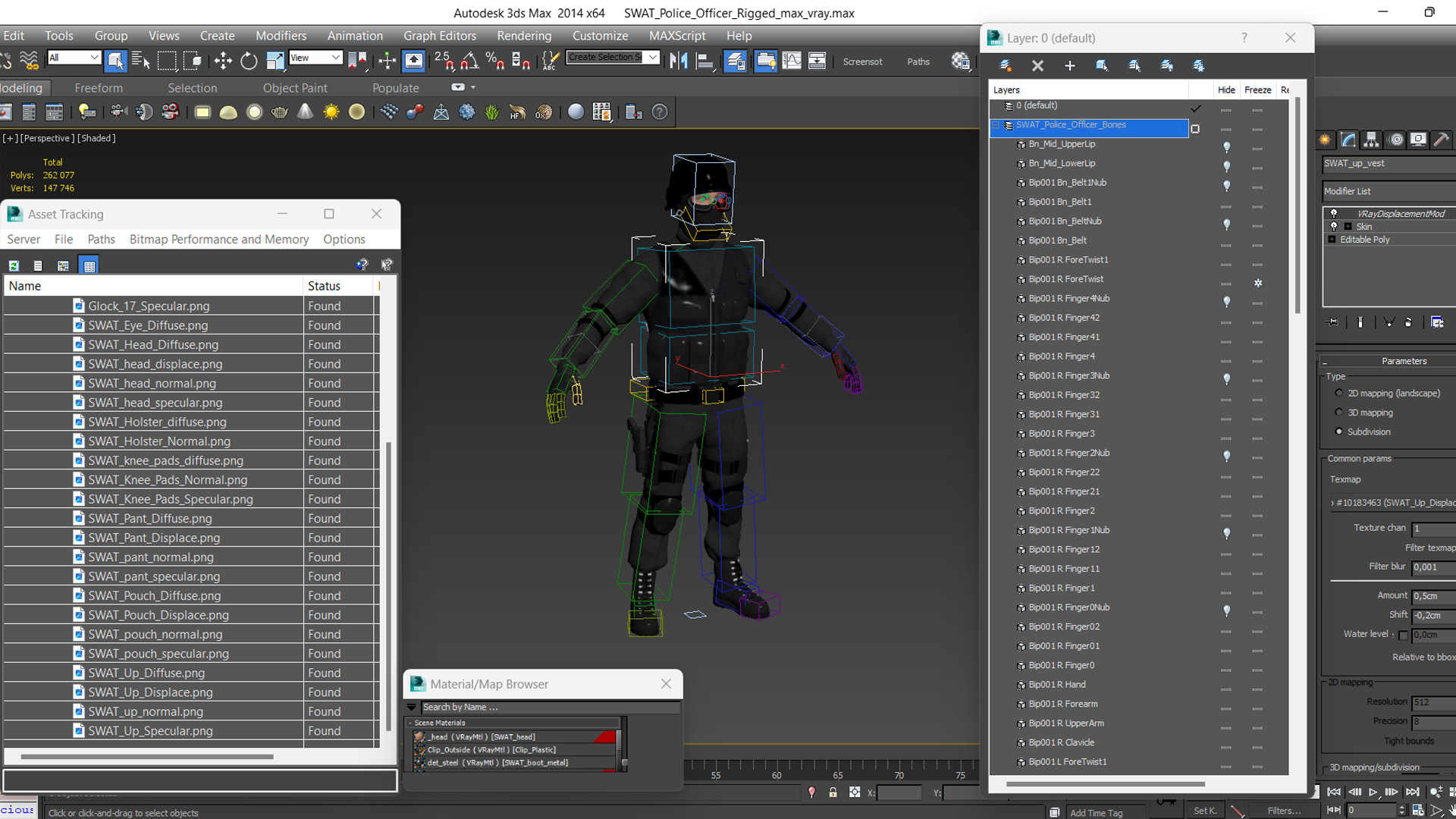Click the cone primitive icon
Viewport: 1456px width, 819px height.
(x=306, y=112)
